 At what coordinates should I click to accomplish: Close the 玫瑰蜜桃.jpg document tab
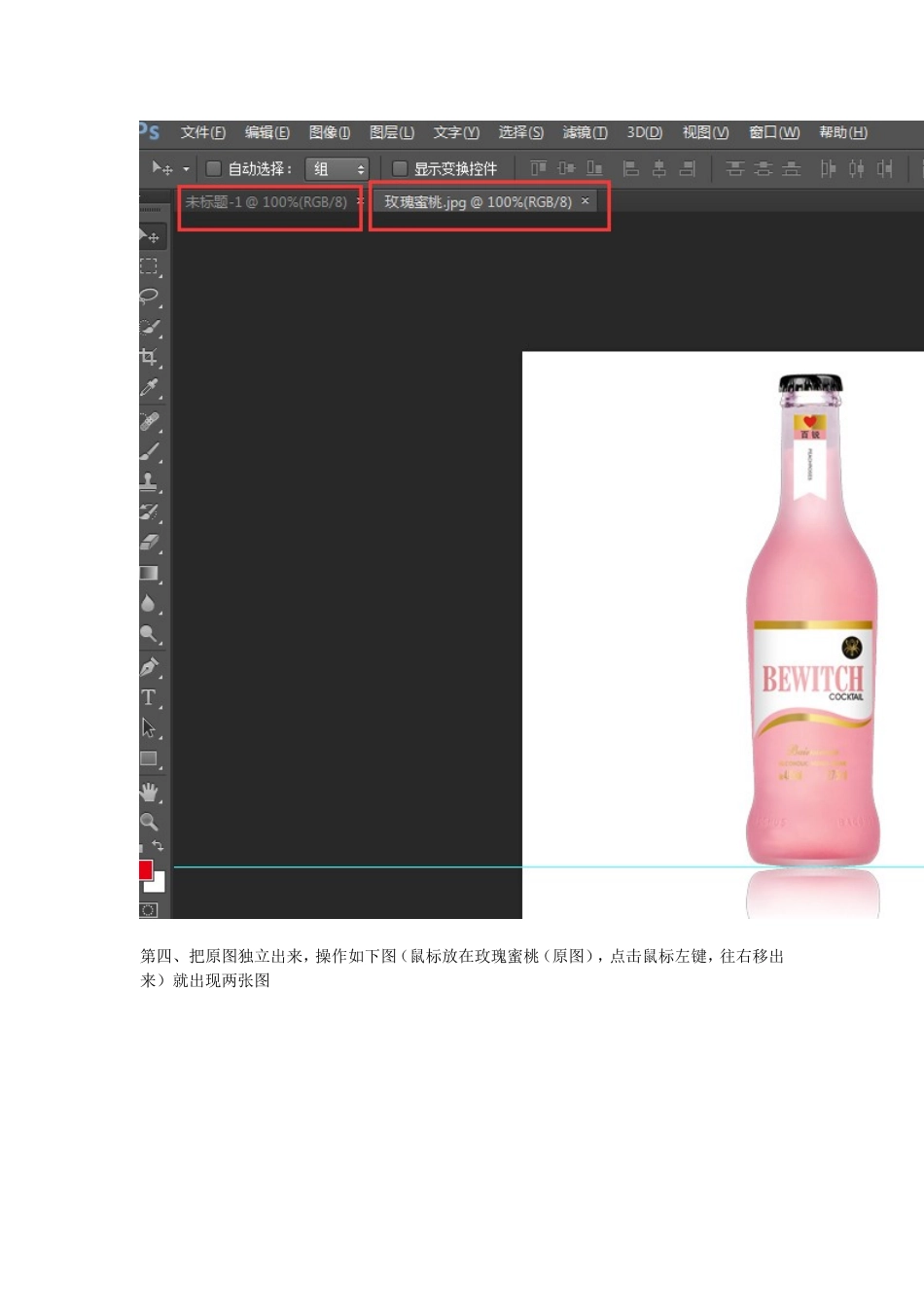585,201
